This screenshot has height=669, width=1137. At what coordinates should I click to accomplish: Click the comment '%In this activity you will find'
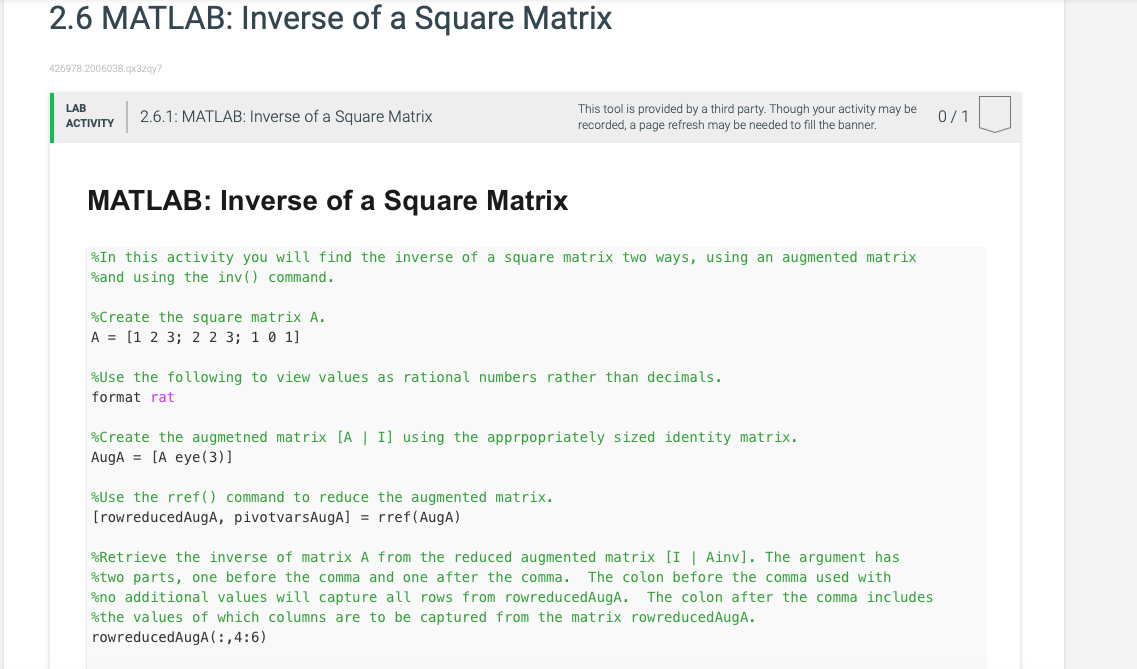503,257
